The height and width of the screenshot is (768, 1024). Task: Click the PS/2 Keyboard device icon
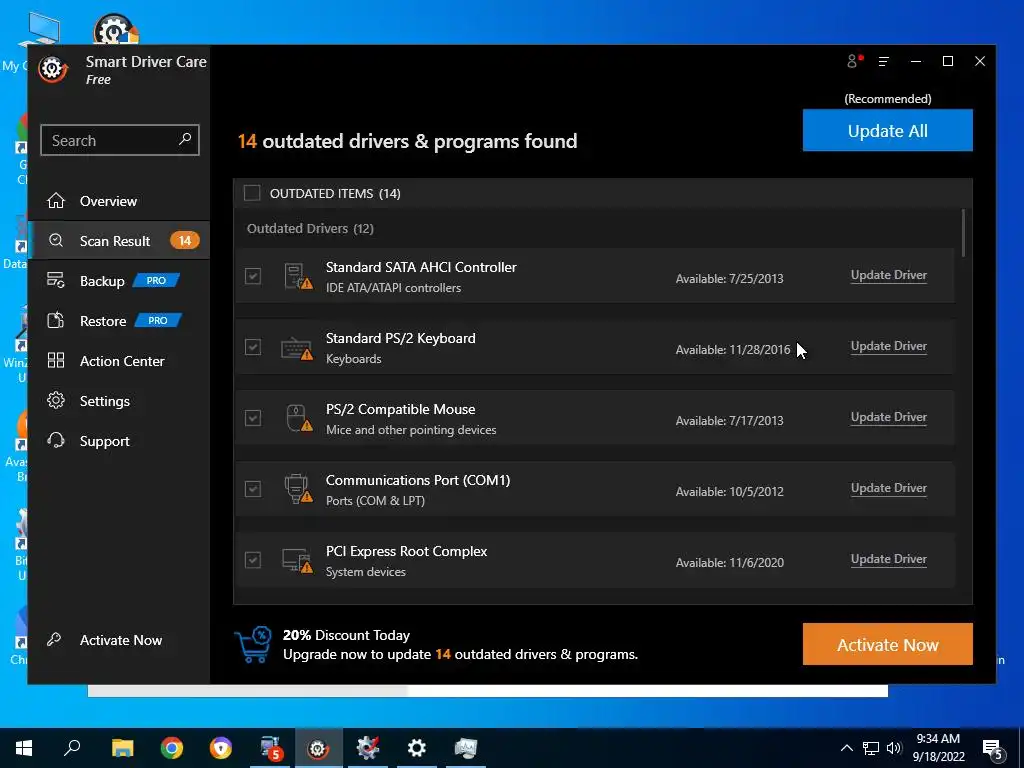[x=296, y=348]
